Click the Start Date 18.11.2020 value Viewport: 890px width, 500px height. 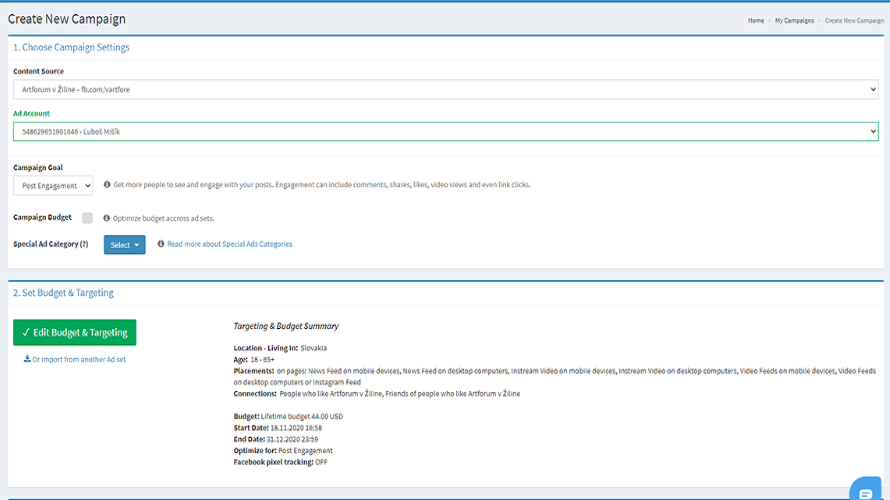point(296,428)
